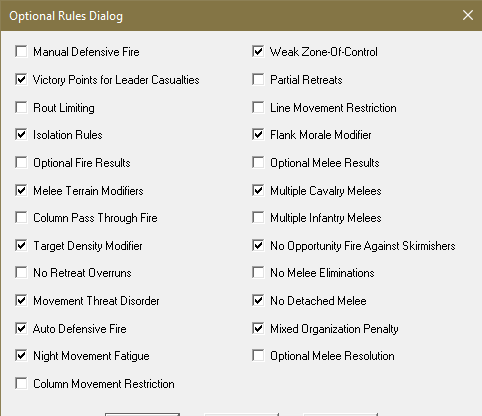Screen dimensions: 482x416
Task: Enable Manual Defensive Fire checkbox
Action: (x=21, y=52)
